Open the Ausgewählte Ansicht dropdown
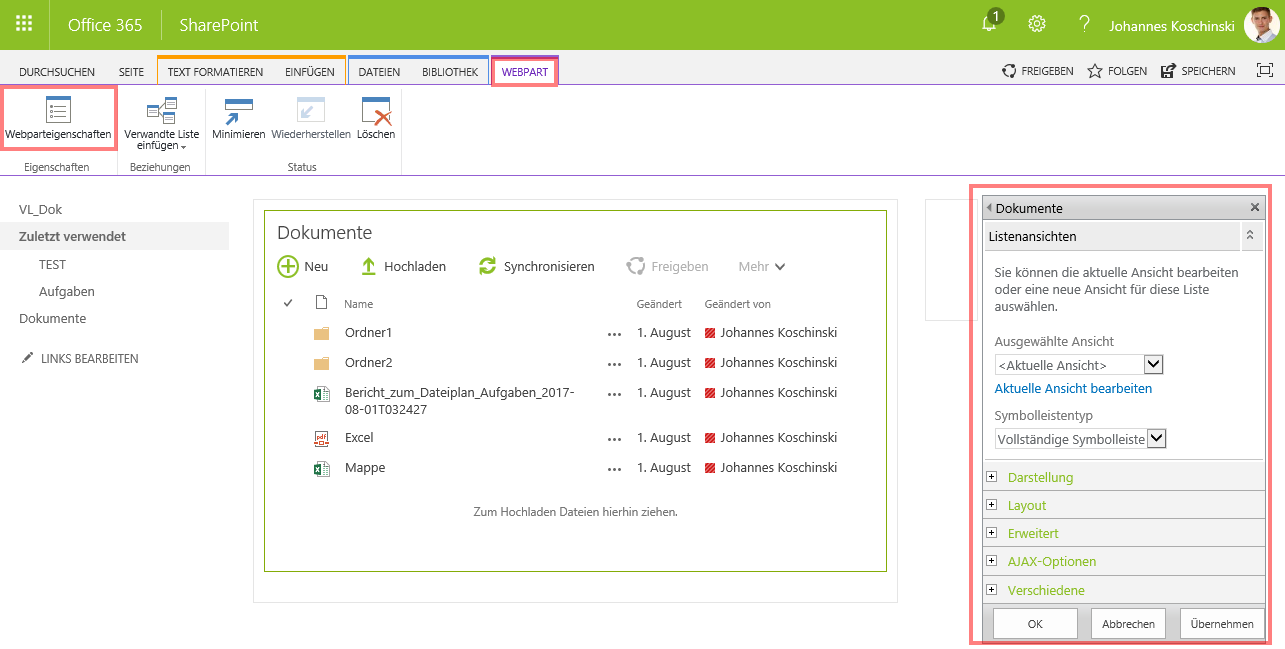The image size is (1285, 649). click(x=1153, y=365)
